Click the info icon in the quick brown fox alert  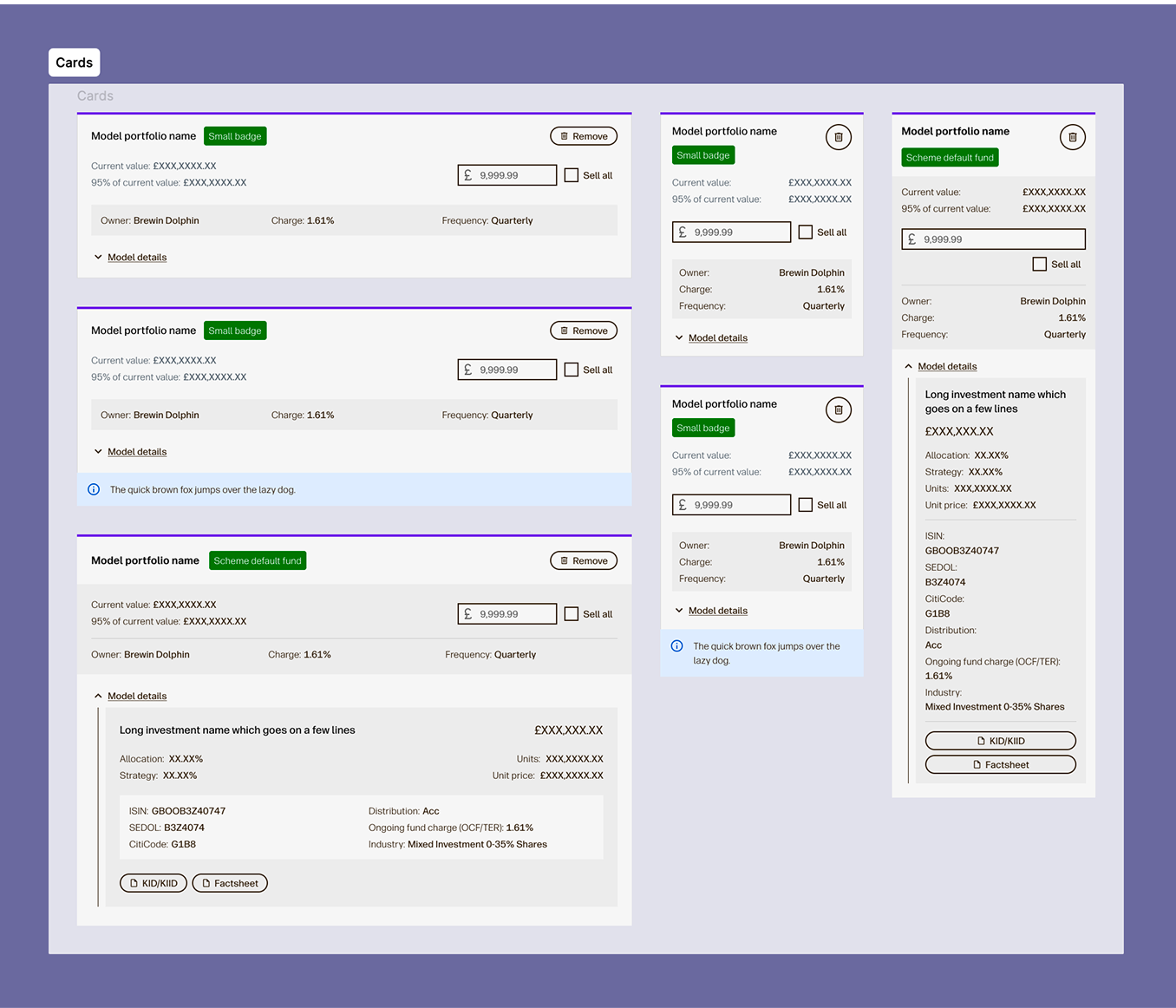pyautogui.click(x=94, y=489)
